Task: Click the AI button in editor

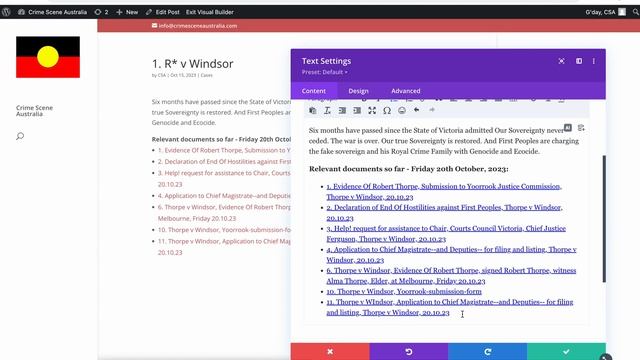Action: pos(568,128)
